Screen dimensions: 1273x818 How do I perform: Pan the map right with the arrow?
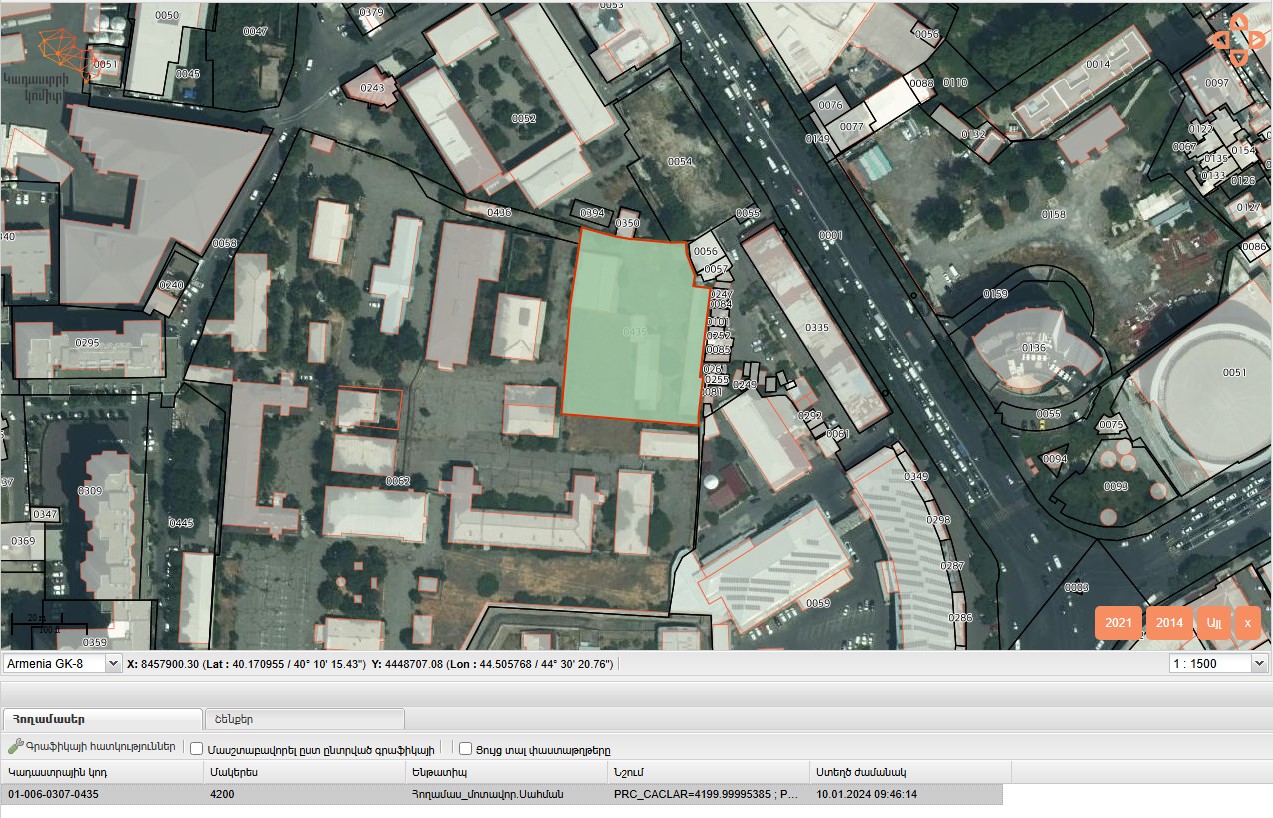[1257, 40]
